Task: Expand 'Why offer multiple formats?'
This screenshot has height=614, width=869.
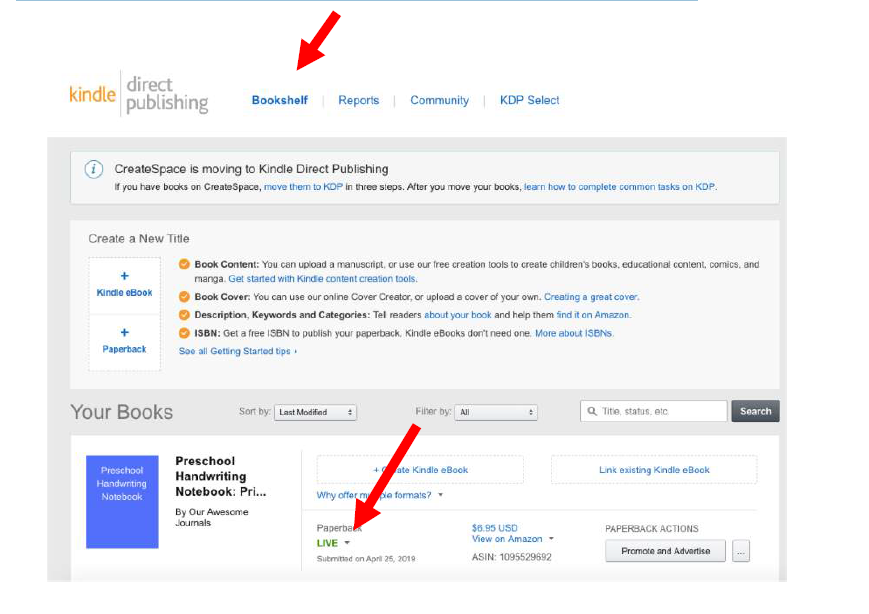Action: (380, 495)
